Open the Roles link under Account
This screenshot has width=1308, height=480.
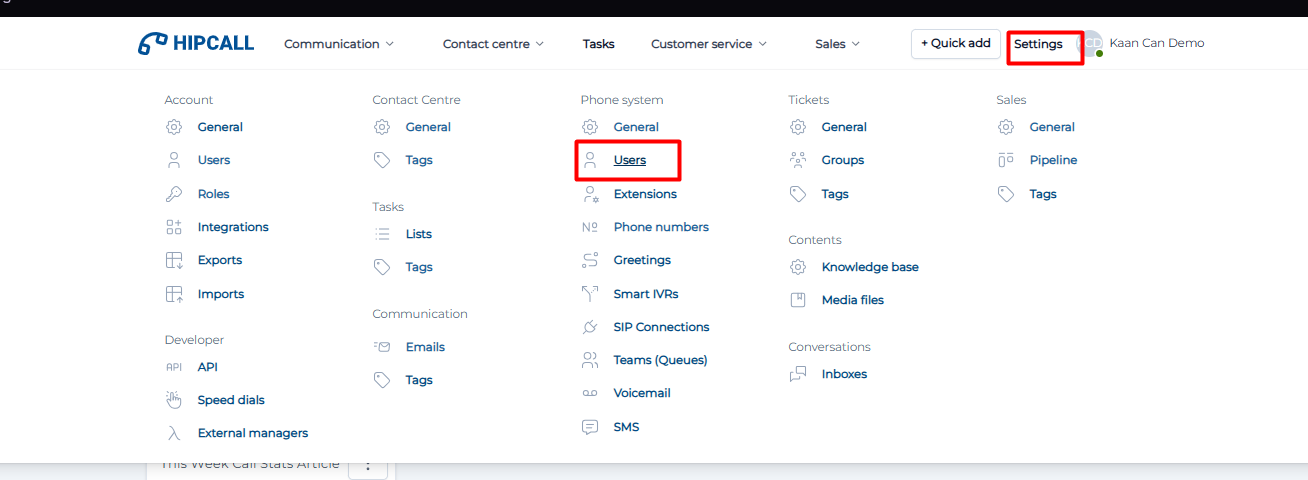[214, 194]
